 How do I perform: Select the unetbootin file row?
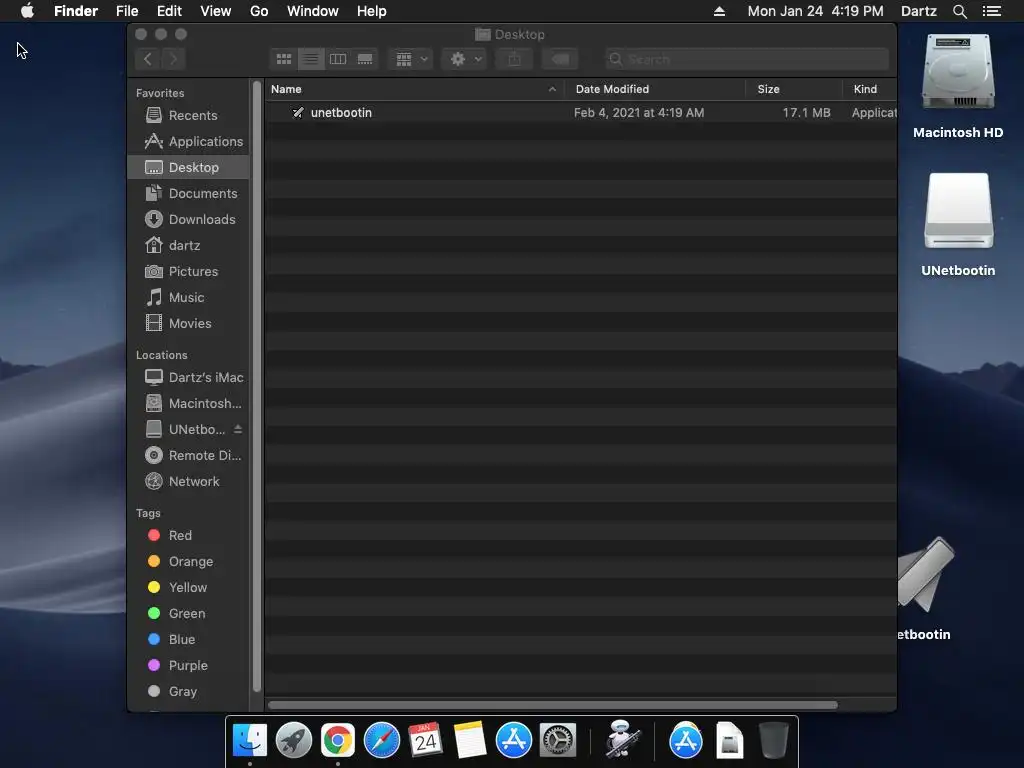pos(581,113)
